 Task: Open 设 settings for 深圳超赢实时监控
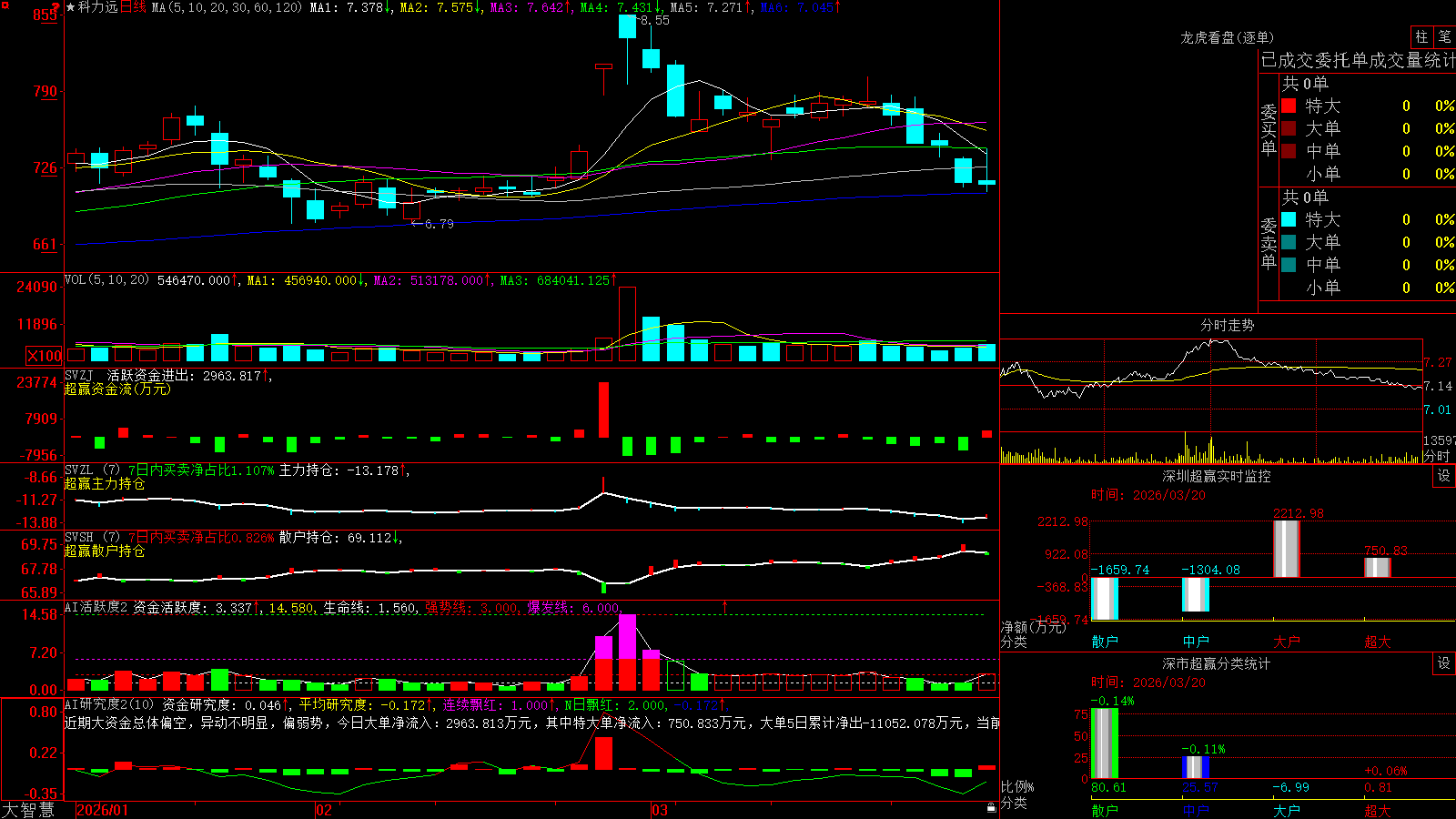click(1444, 476)
